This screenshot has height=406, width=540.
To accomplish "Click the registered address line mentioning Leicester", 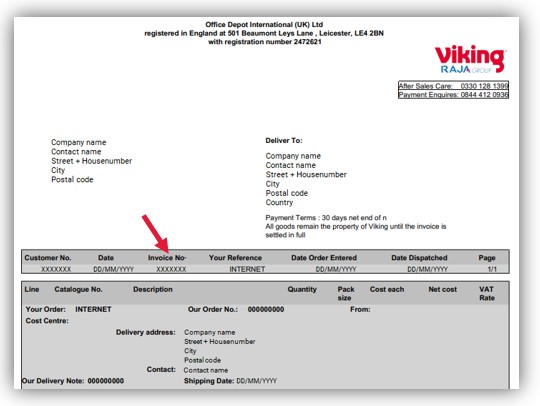I will [264, 33].
